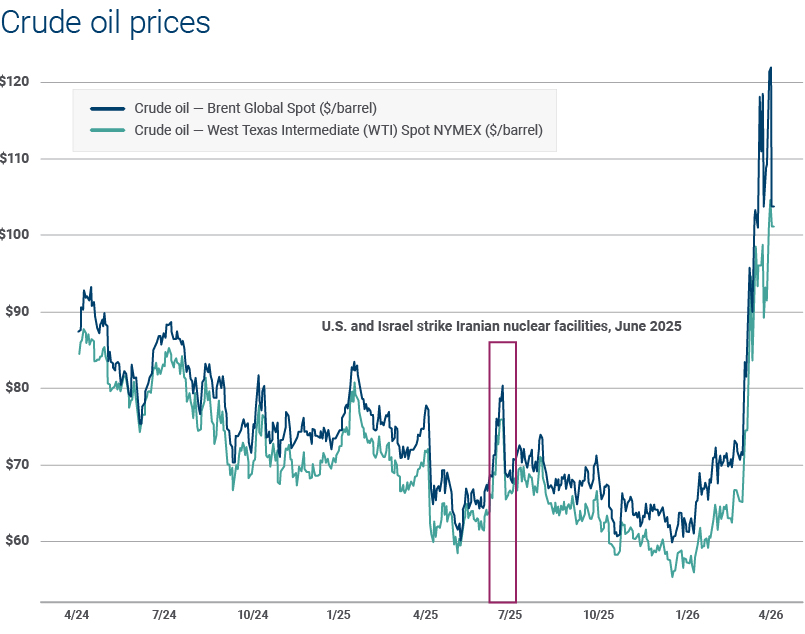Select the 4/25 date on the x-axis
This screenshot has height=634, width=805.
tap(424, 613)
